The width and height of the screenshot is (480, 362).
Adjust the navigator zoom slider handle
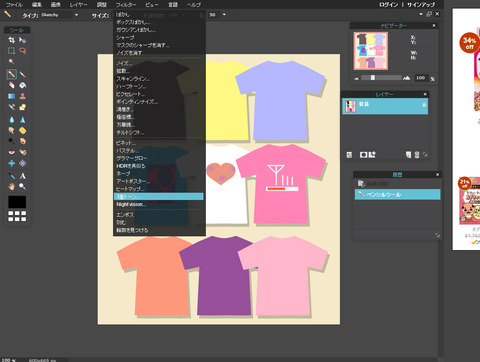pos(373,78)
